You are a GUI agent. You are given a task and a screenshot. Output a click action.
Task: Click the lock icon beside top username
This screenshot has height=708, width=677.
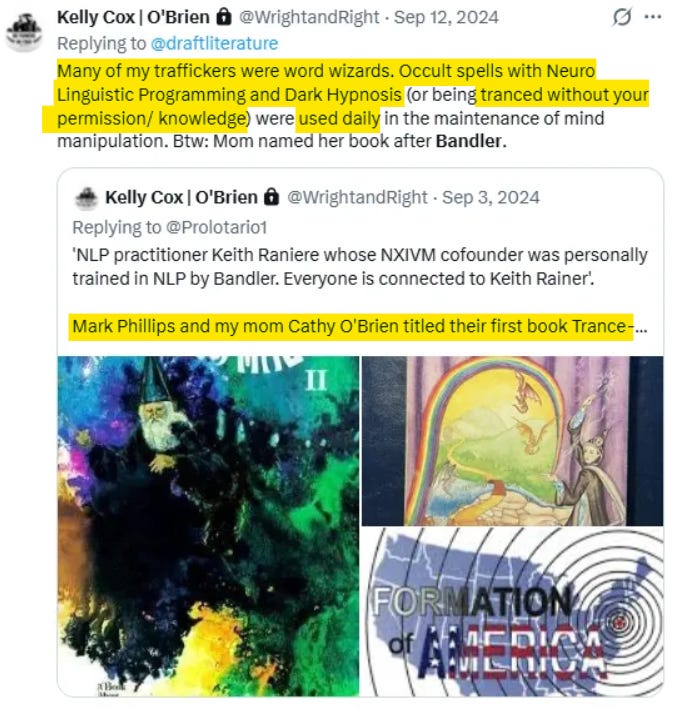coord(224,17)
